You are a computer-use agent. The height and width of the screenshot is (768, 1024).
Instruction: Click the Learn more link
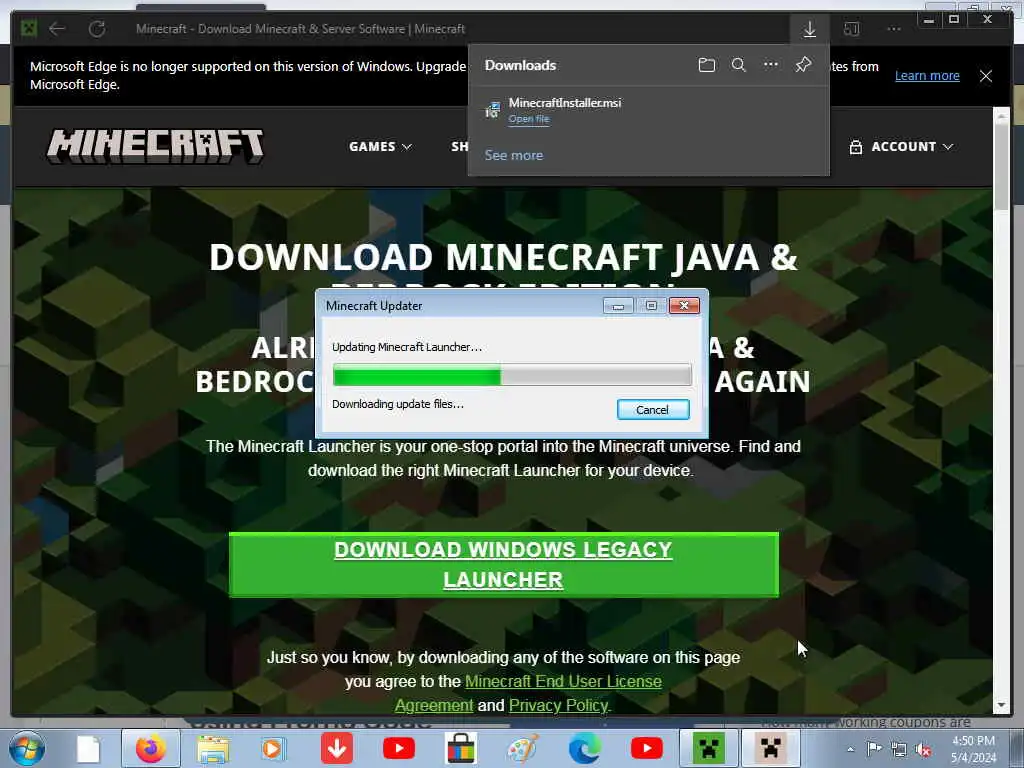(x=927, y=75)
